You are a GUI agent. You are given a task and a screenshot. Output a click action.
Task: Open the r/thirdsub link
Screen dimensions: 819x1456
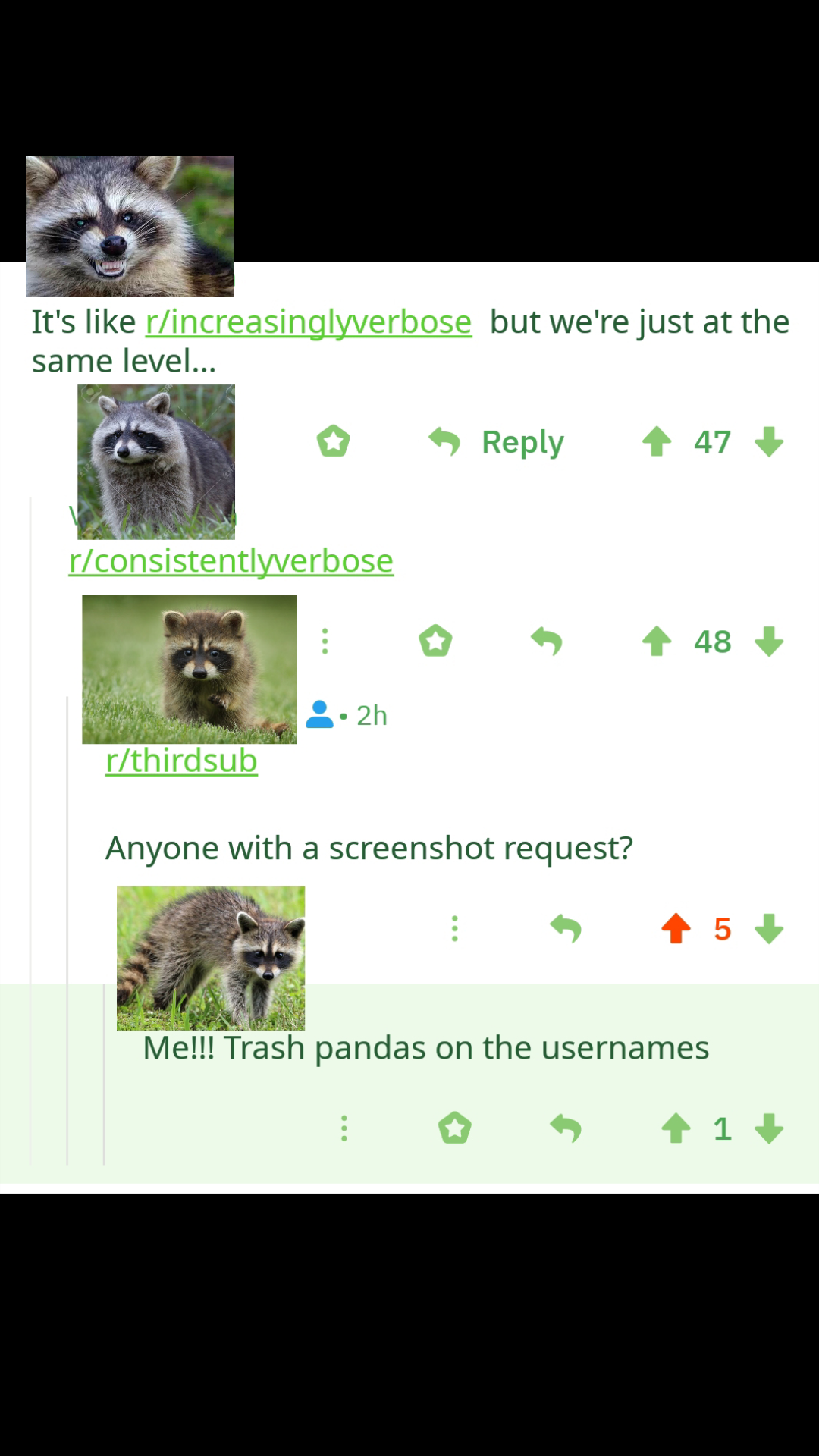pyautogui.click(x=181, y=761)
